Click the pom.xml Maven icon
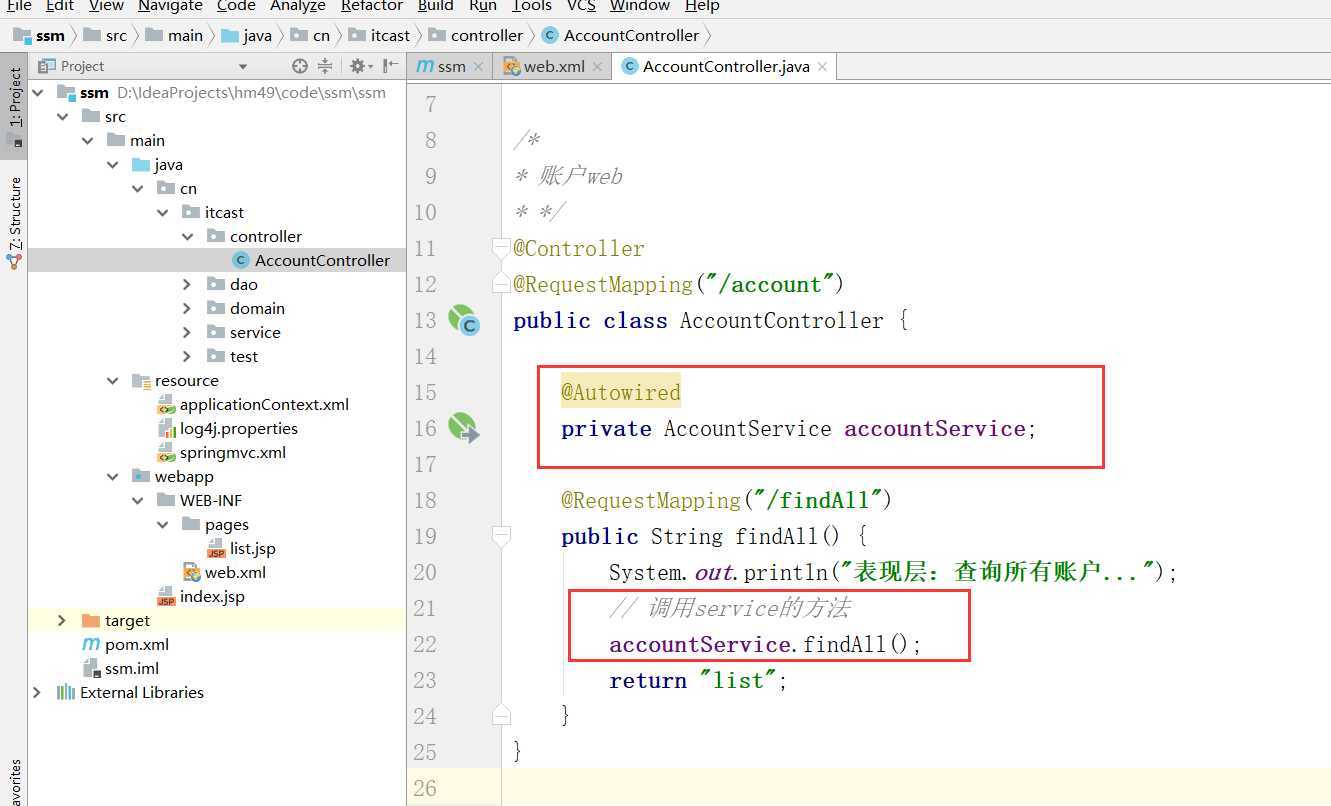Viewport: 1331px width, 806px height. point(91,644)
